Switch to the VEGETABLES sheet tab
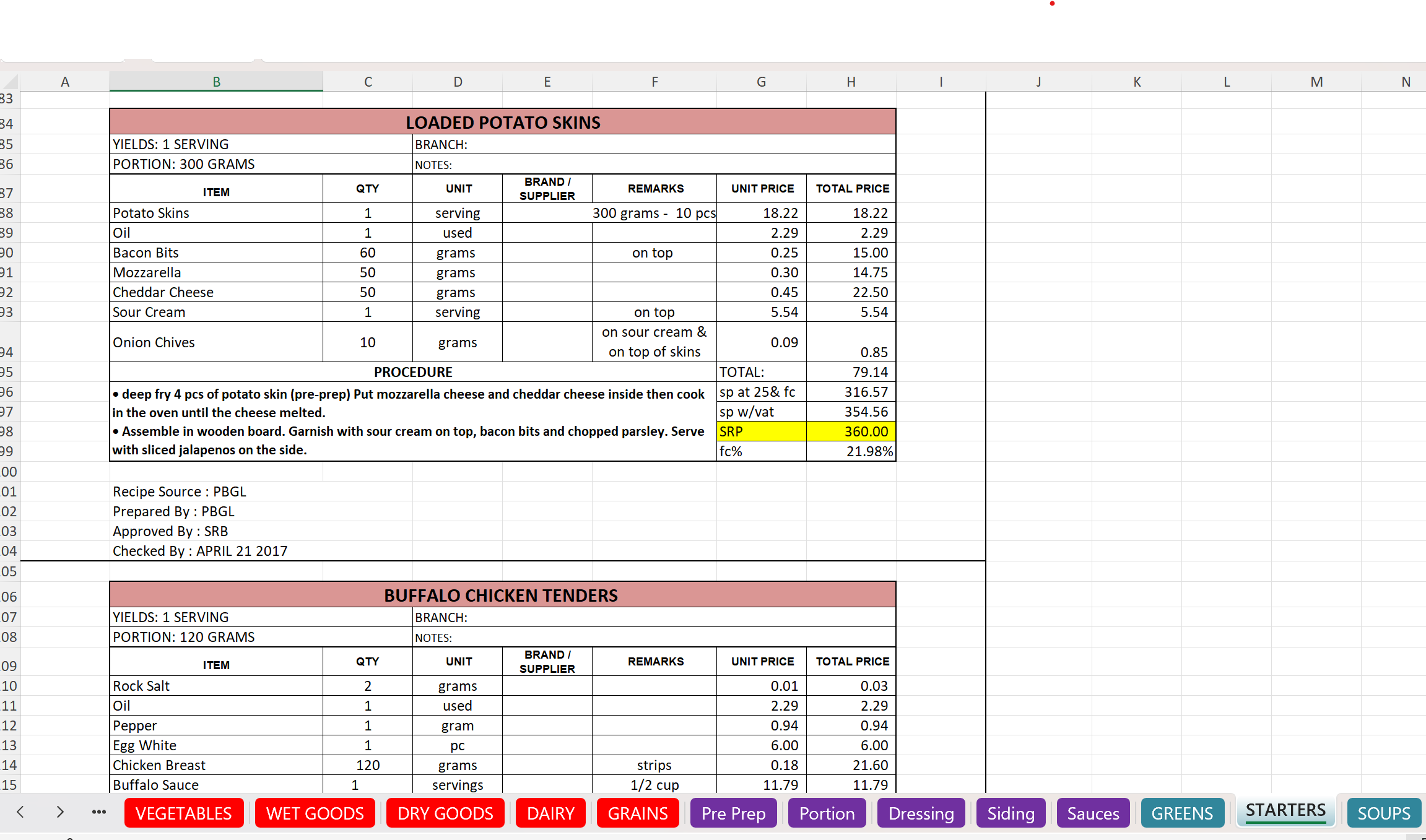The image size is (1426, 840). (183, 813)
